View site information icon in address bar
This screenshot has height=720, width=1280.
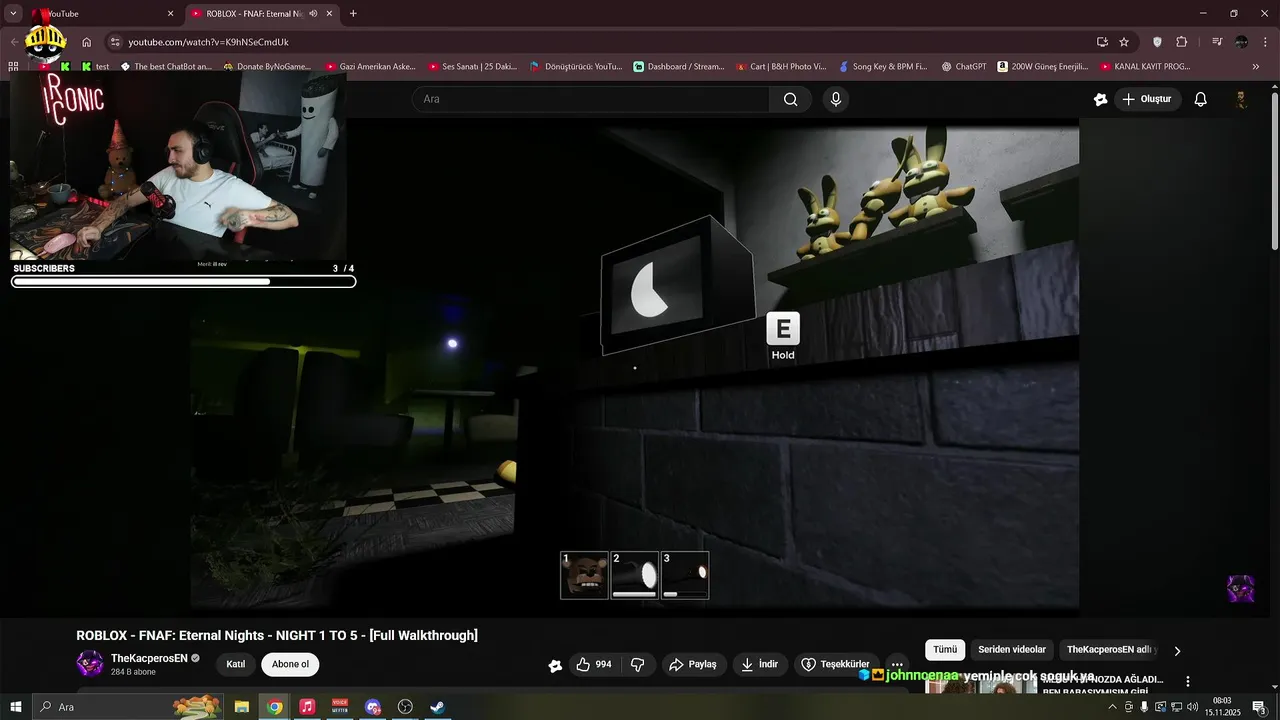115,42
